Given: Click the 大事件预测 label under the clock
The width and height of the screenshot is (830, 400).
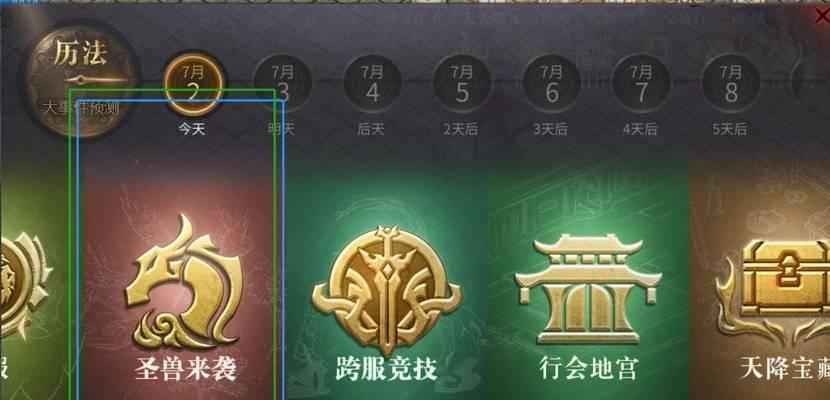Looking at the screenshot, I should tap(80, 108).
